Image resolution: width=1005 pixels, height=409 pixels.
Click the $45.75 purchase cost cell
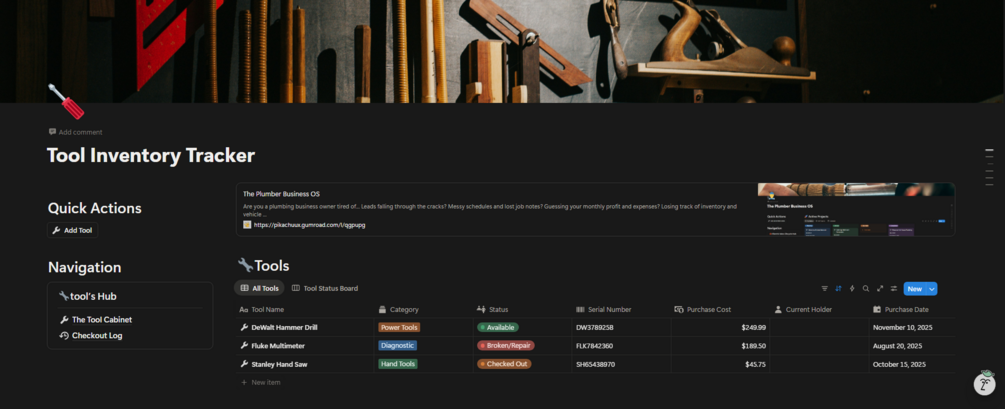click(x=720, y=364)
